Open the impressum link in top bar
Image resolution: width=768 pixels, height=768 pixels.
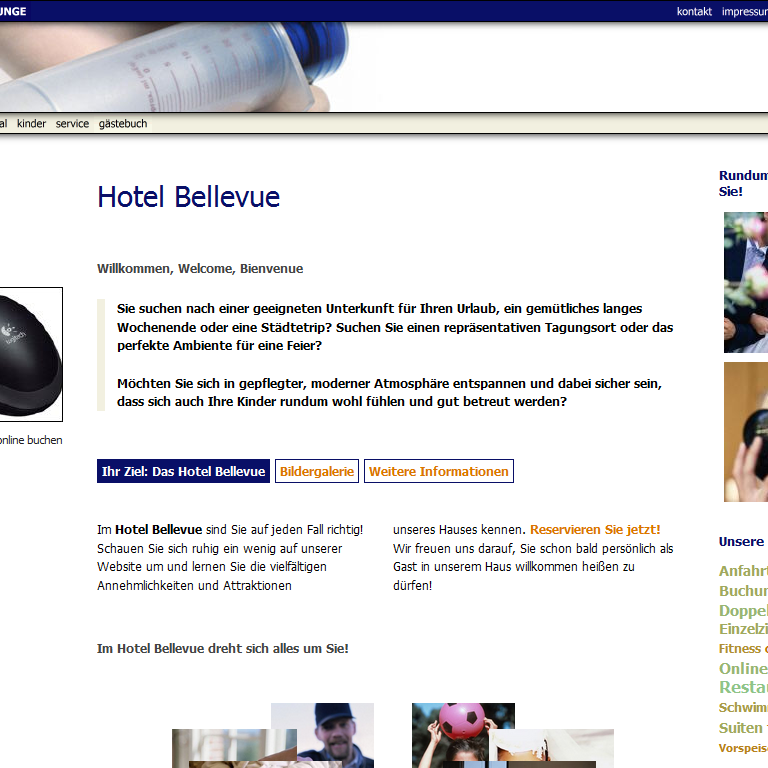click(x=744, y=11)
